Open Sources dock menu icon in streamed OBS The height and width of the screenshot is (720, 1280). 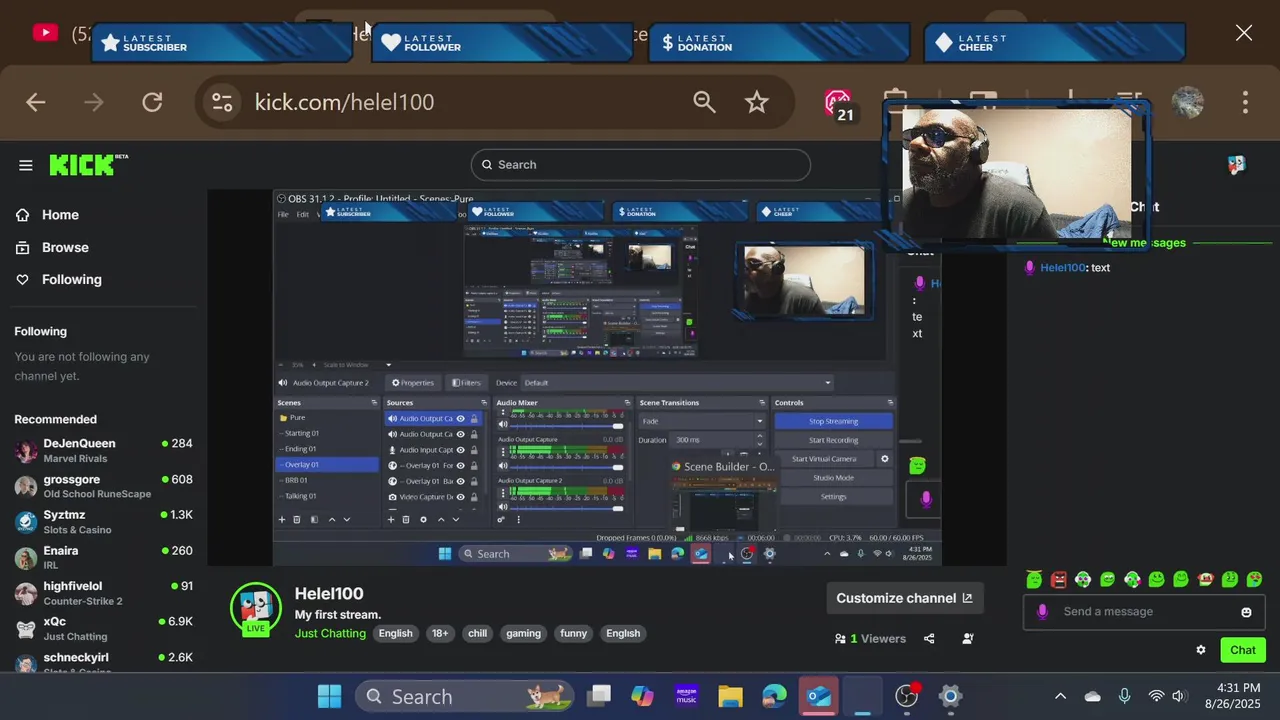486,403
